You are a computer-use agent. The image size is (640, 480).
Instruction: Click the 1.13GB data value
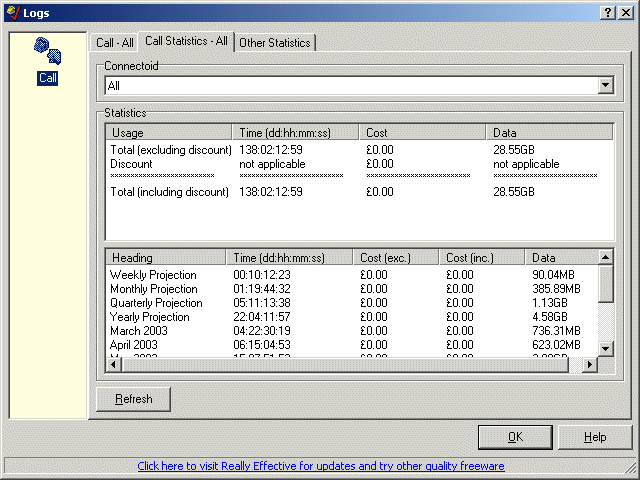pyautogui.click(x=549, y=302)
